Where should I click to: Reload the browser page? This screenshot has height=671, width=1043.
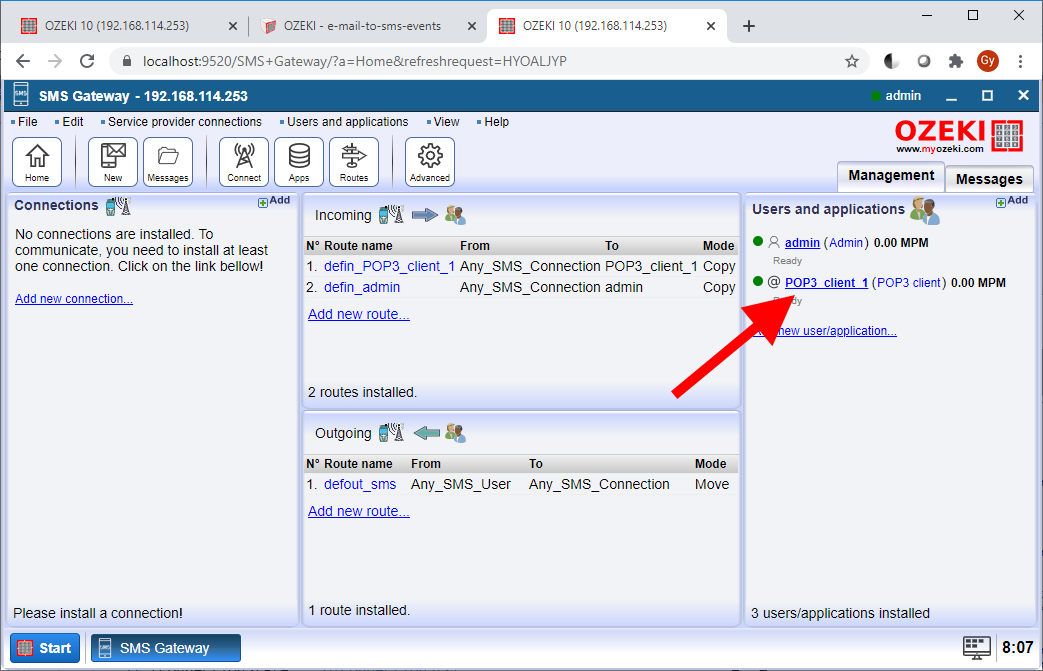coord(87,61)
